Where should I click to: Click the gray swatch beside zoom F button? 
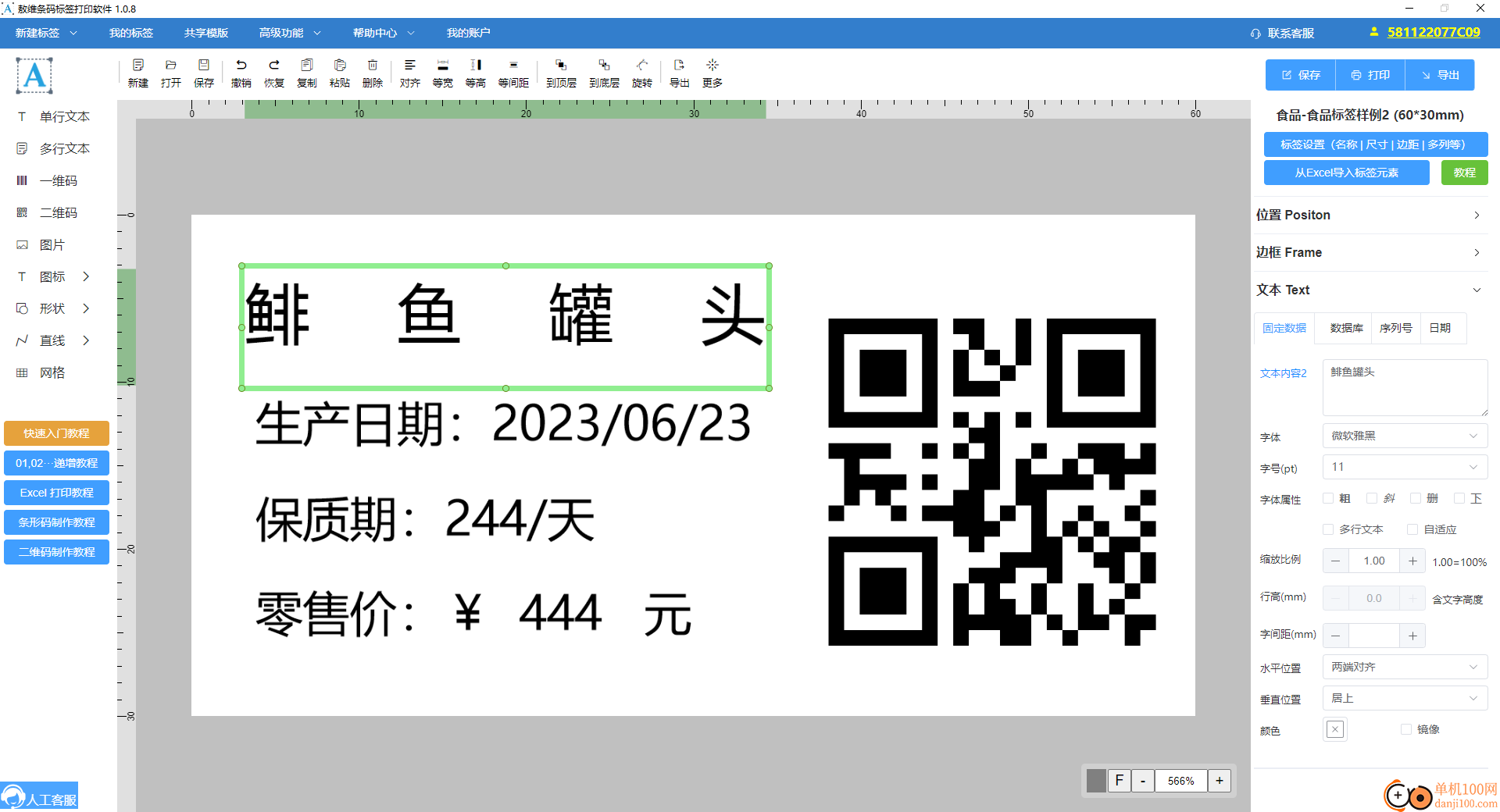click(x=1096, y=781)
